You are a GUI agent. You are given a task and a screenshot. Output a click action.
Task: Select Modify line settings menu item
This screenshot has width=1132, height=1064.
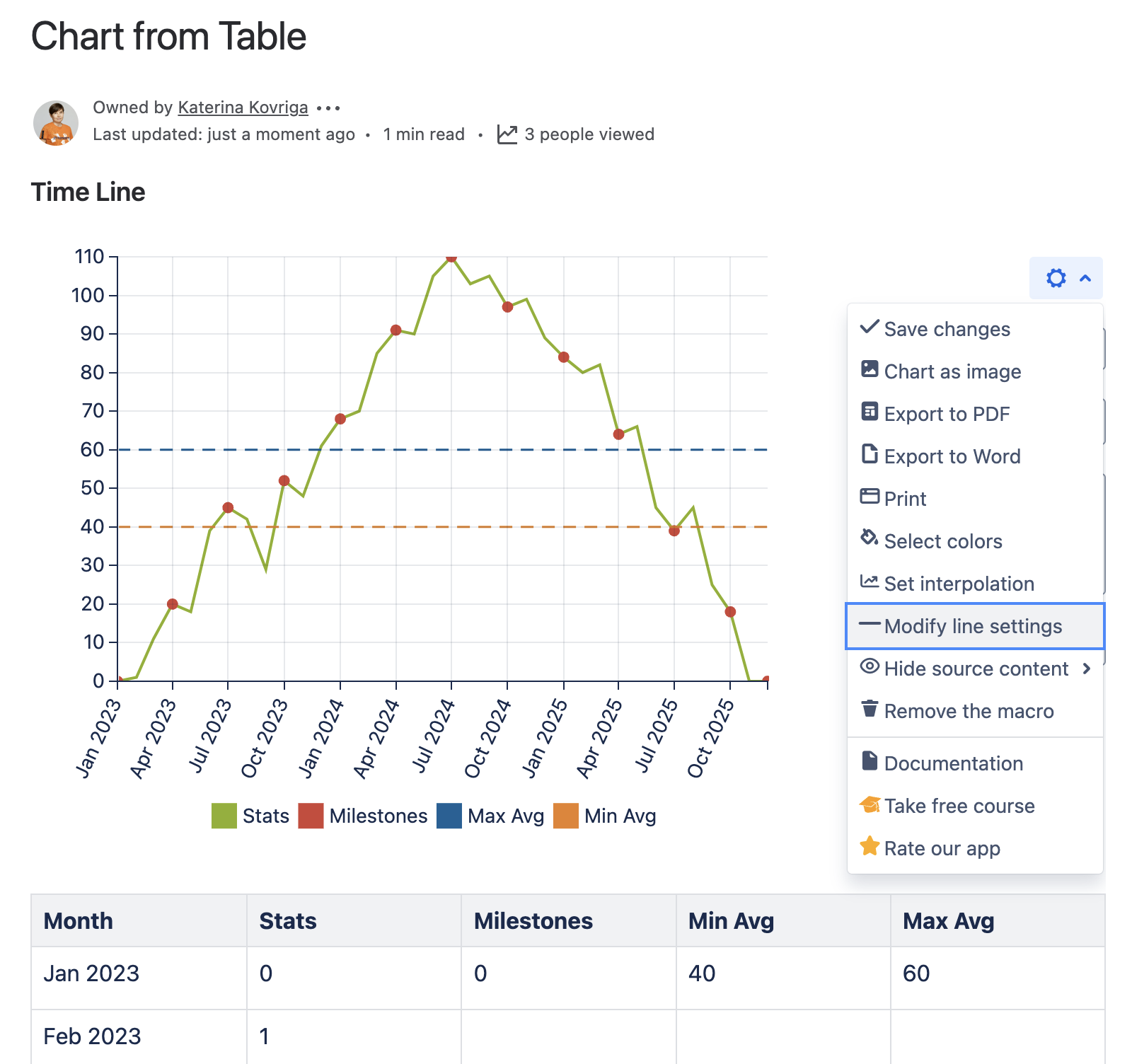pyautogui.click(x=973, y=626)
